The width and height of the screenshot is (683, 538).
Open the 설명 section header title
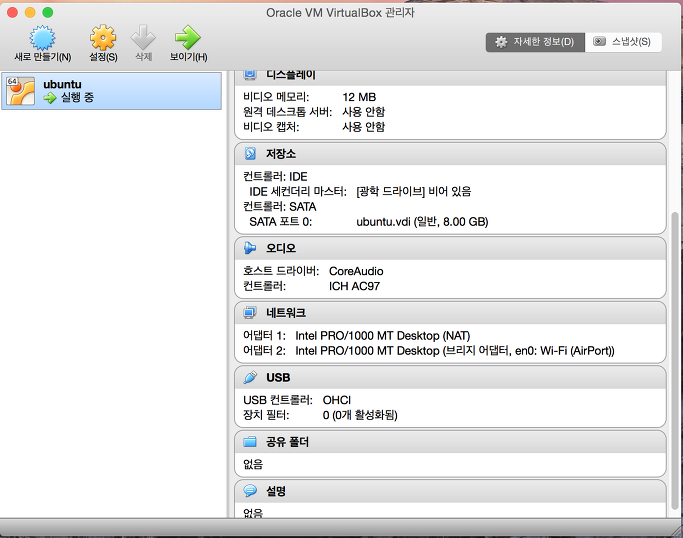tap(276, 491)
